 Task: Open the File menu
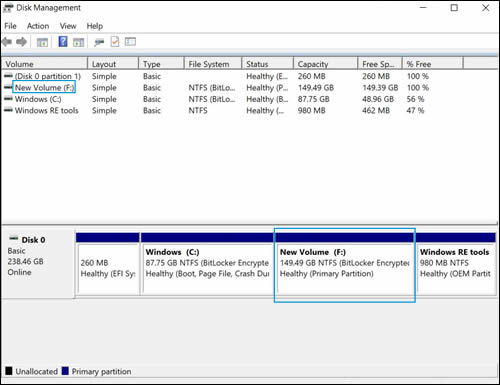[x=10, y=26]
